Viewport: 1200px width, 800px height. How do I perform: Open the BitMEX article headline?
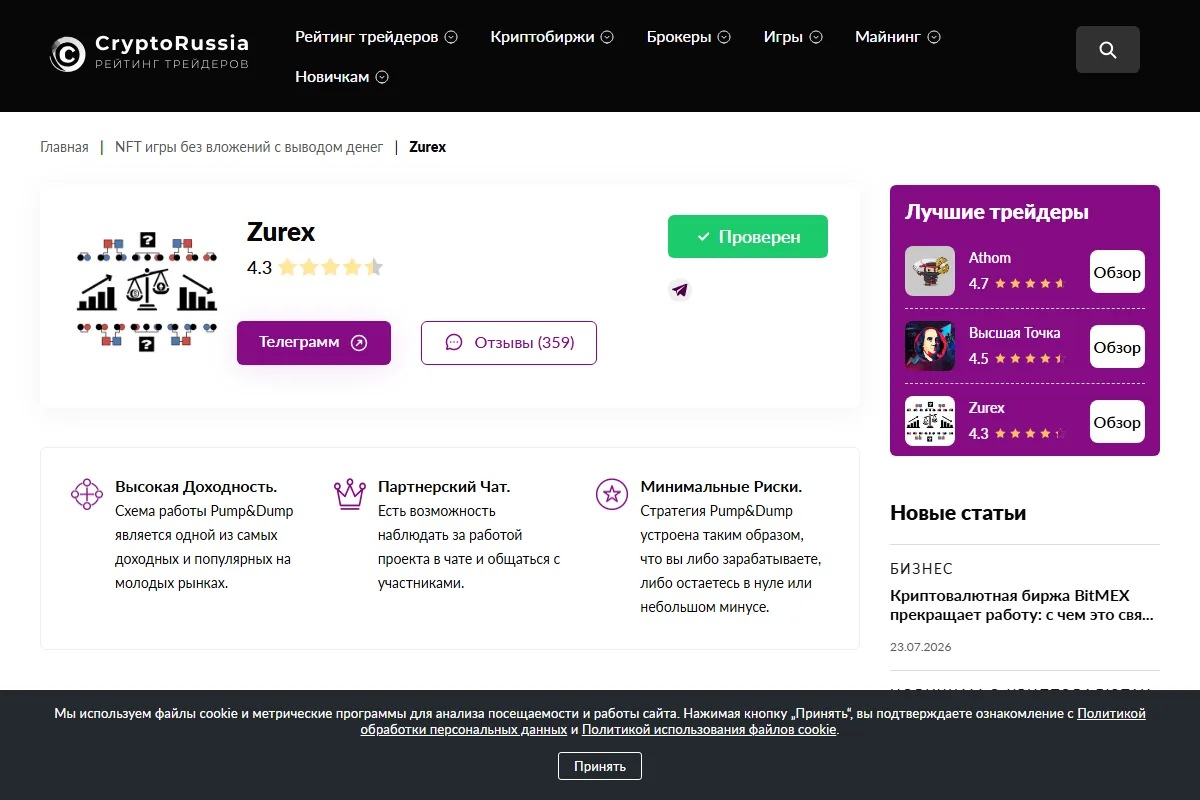click(x=1022, y=605)
